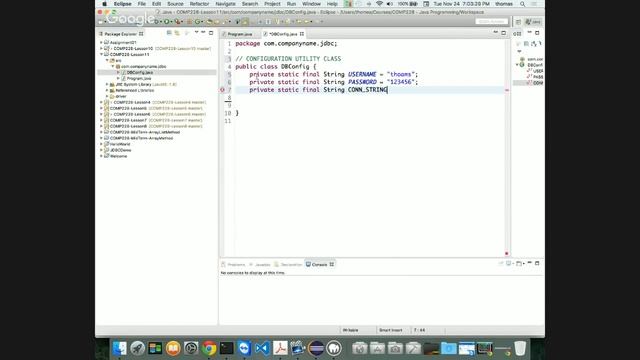Expand DBConfig.java in Package Explorer
The height and width of the screenshot is (360, 640).
click(118, 72)
